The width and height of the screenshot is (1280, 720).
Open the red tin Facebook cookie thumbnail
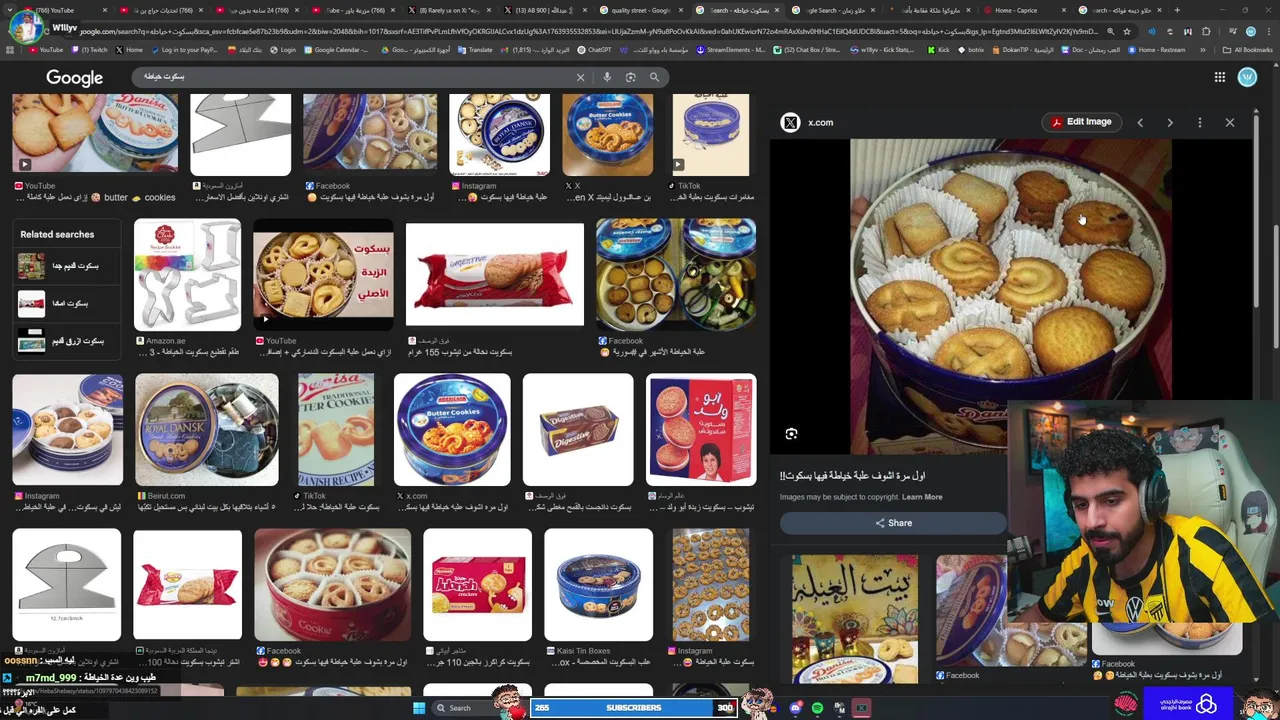coord(332,585)
